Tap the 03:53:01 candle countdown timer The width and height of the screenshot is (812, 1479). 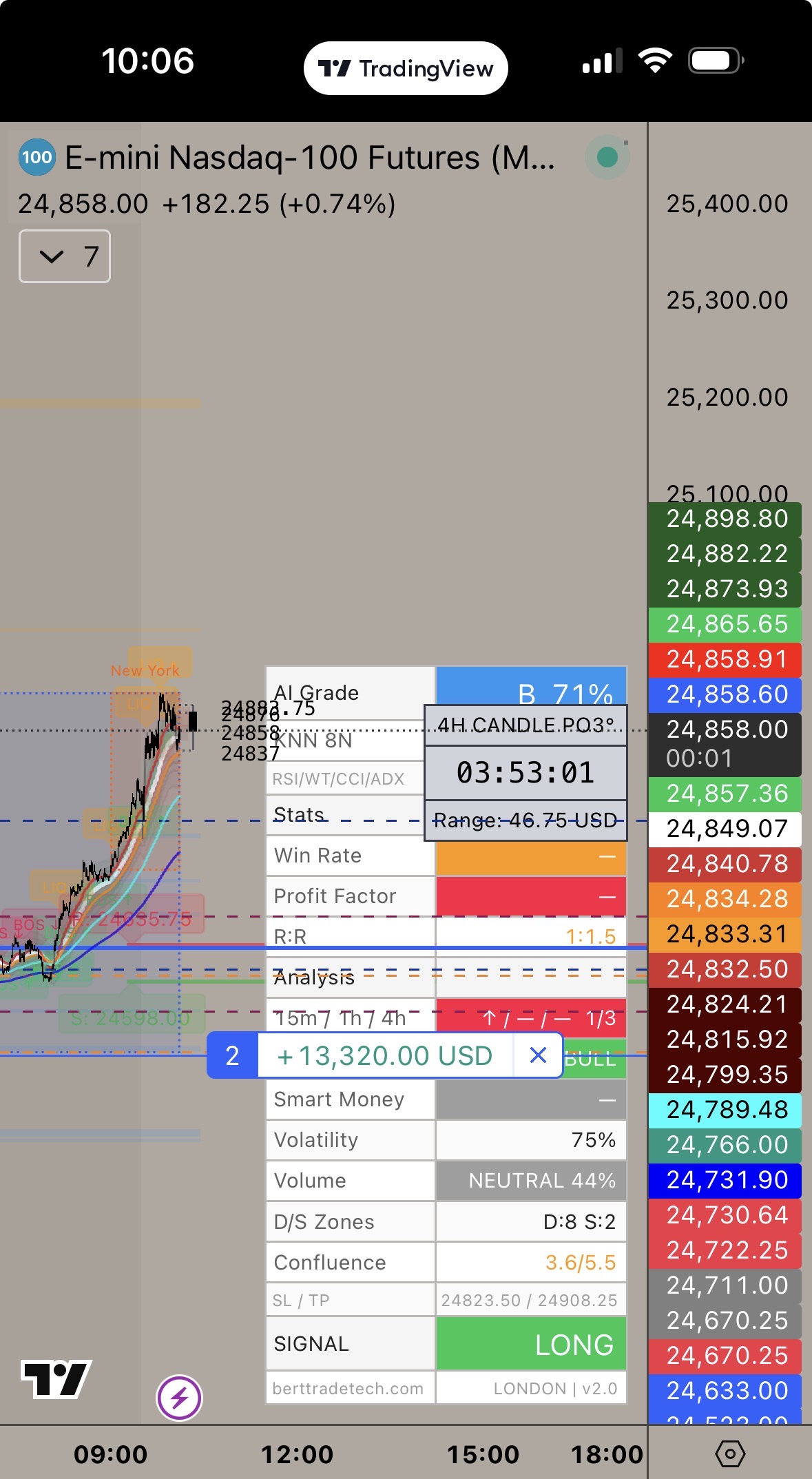point(525,773)
